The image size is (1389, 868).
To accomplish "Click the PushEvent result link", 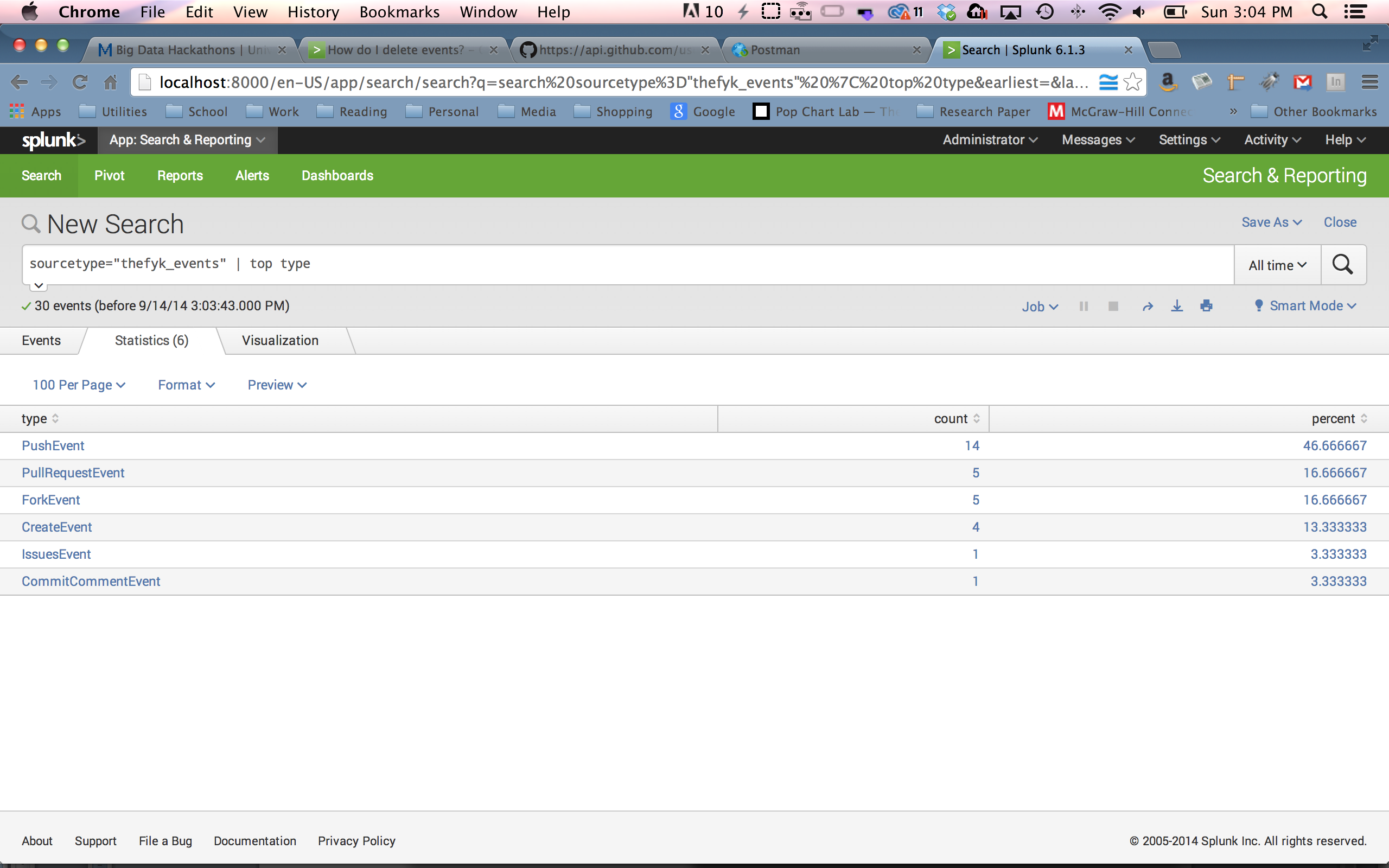I will coord(53,446).
